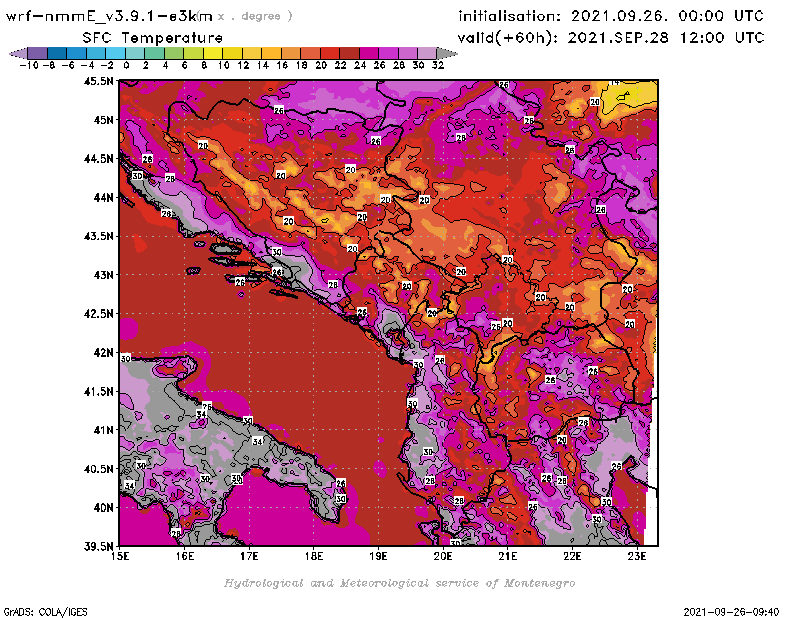Click the latitude label '40N'
The height and width of the screenshot is (618, 800).
[103, 508]
